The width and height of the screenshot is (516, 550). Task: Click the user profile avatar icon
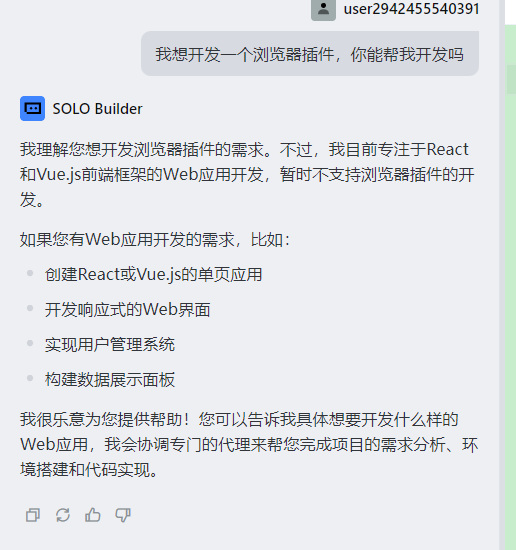(323, 10)
